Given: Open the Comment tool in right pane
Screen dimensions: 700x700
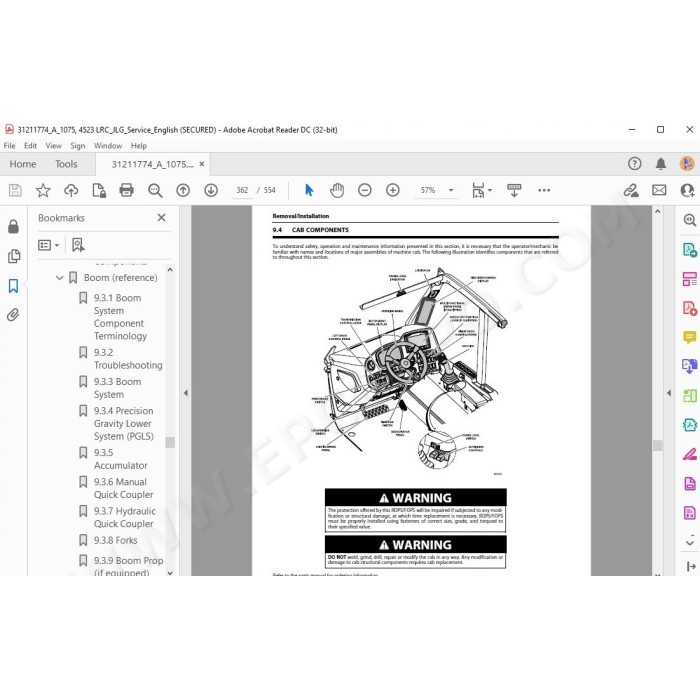Looking at the screenshot, I should pos(690,337).
